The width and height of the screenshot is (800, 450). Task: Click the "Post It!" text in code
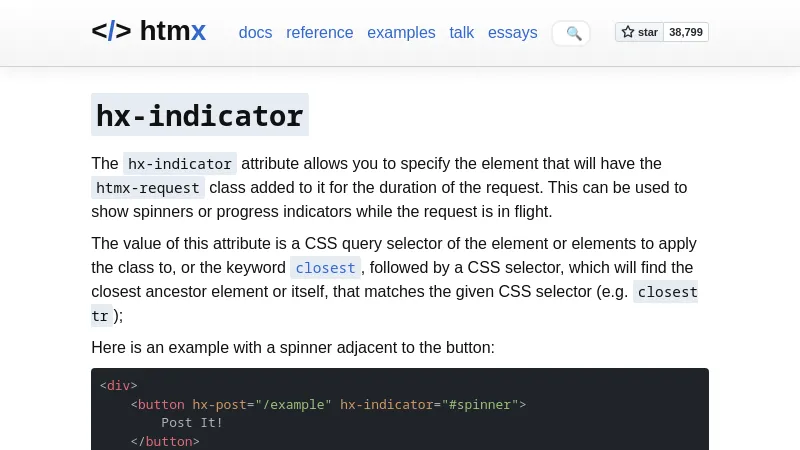click(192, 423)
